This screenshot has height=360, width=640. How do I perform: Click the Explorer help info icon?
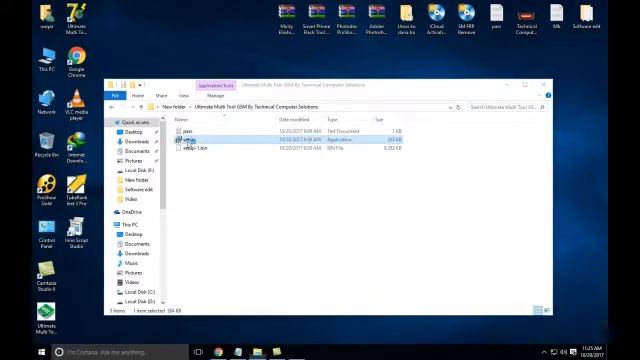[x=548, y=95]
